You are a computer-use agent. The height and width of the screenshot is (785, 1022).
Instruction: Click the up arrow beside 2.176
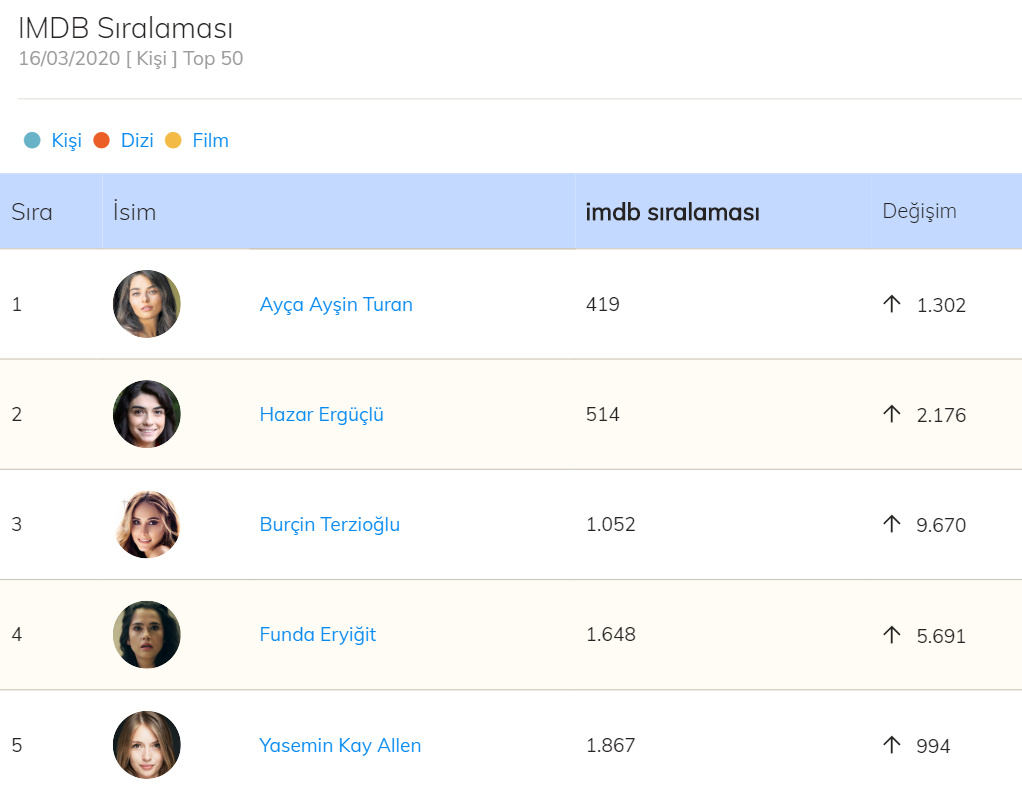[892, 414]
